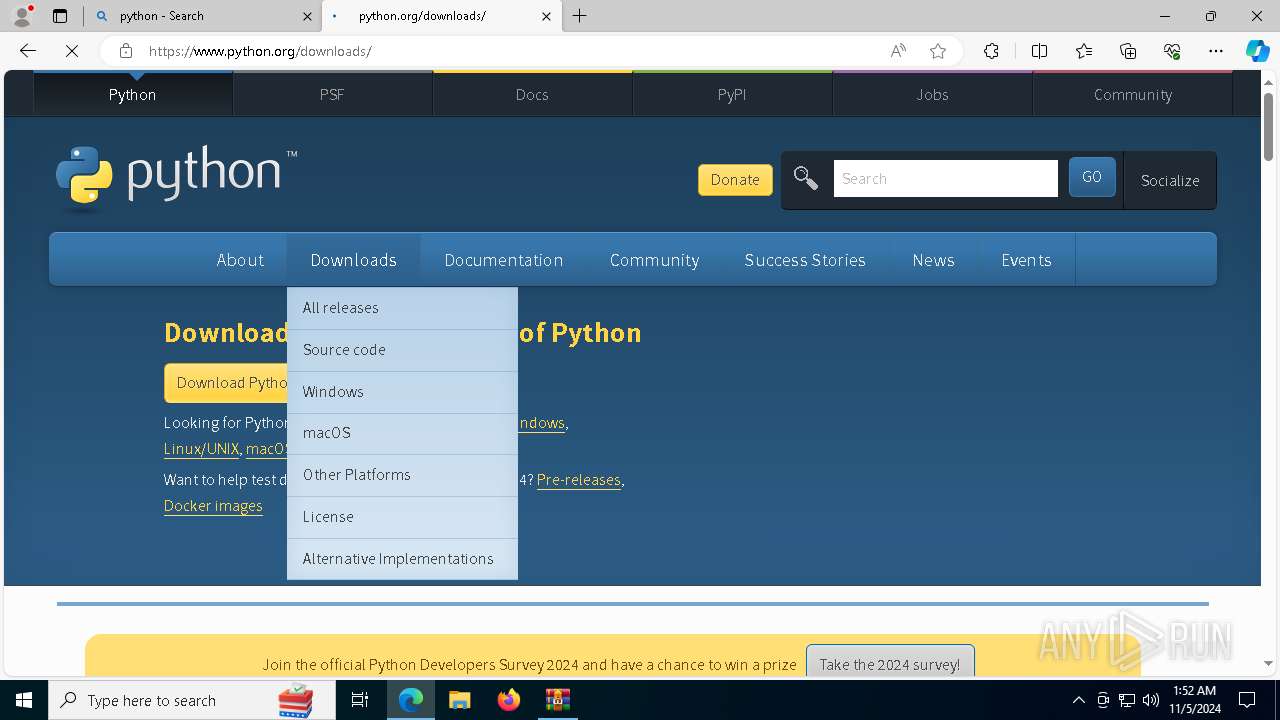Open the Events menu

(x=1026, y=260)
